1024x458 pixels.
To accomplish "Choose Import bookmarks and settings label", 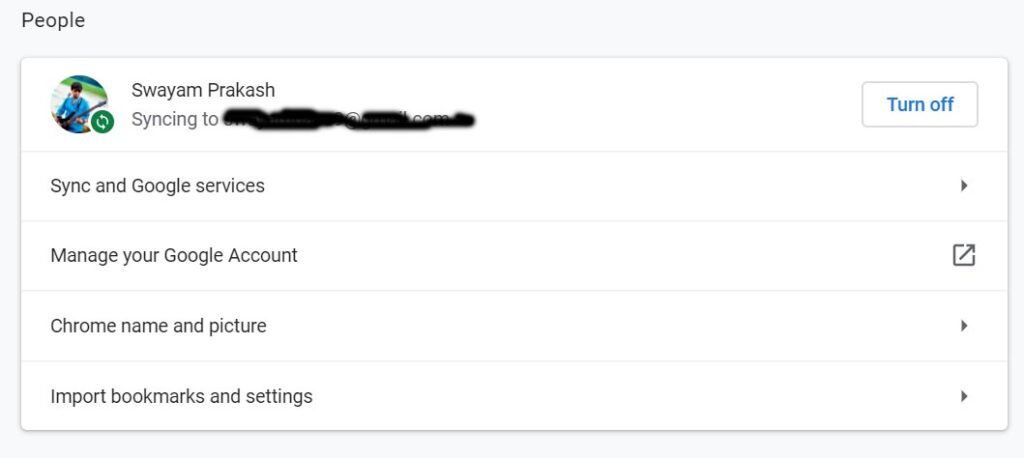I will pos(181,397).
